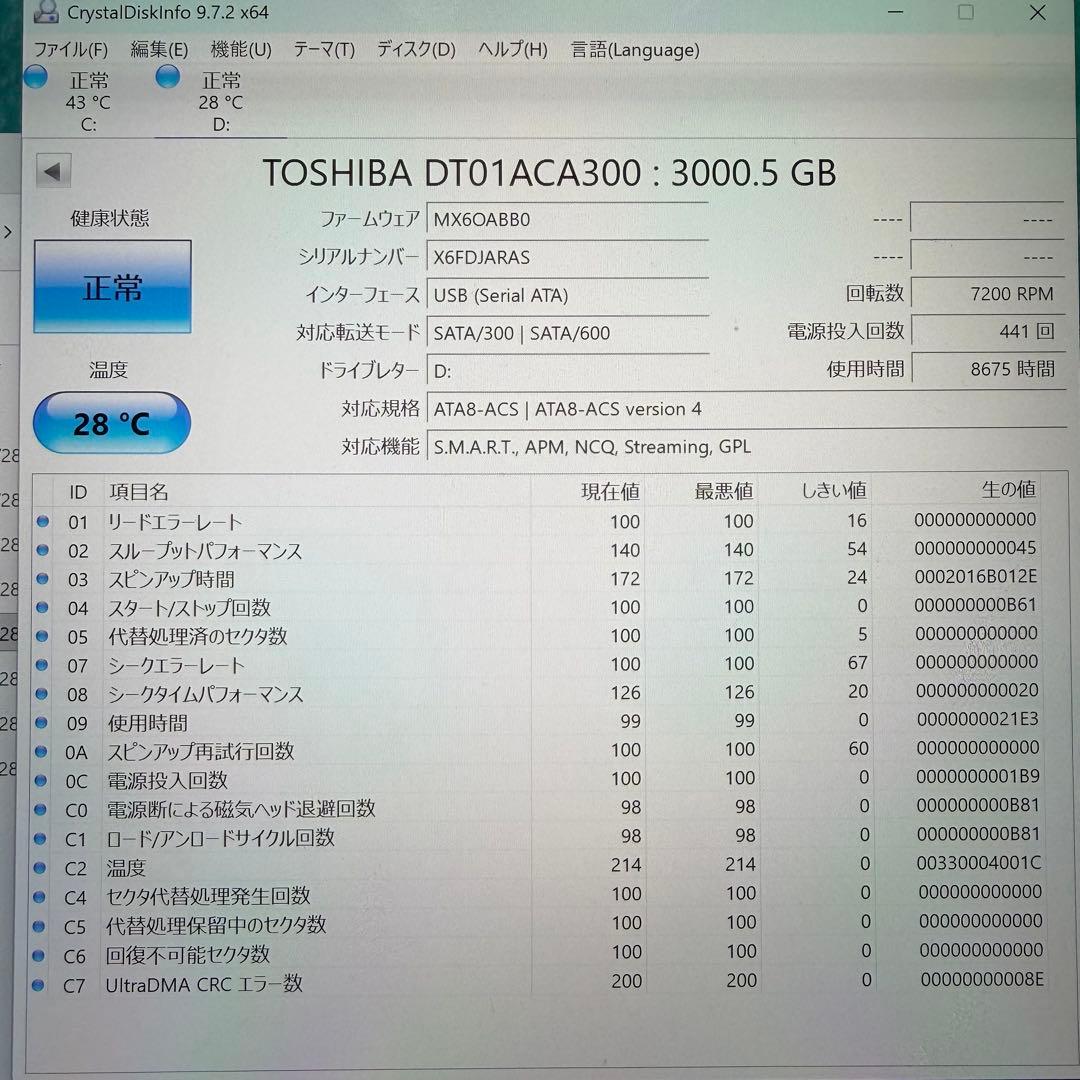Click the 項目名 column header

(317, 491)
